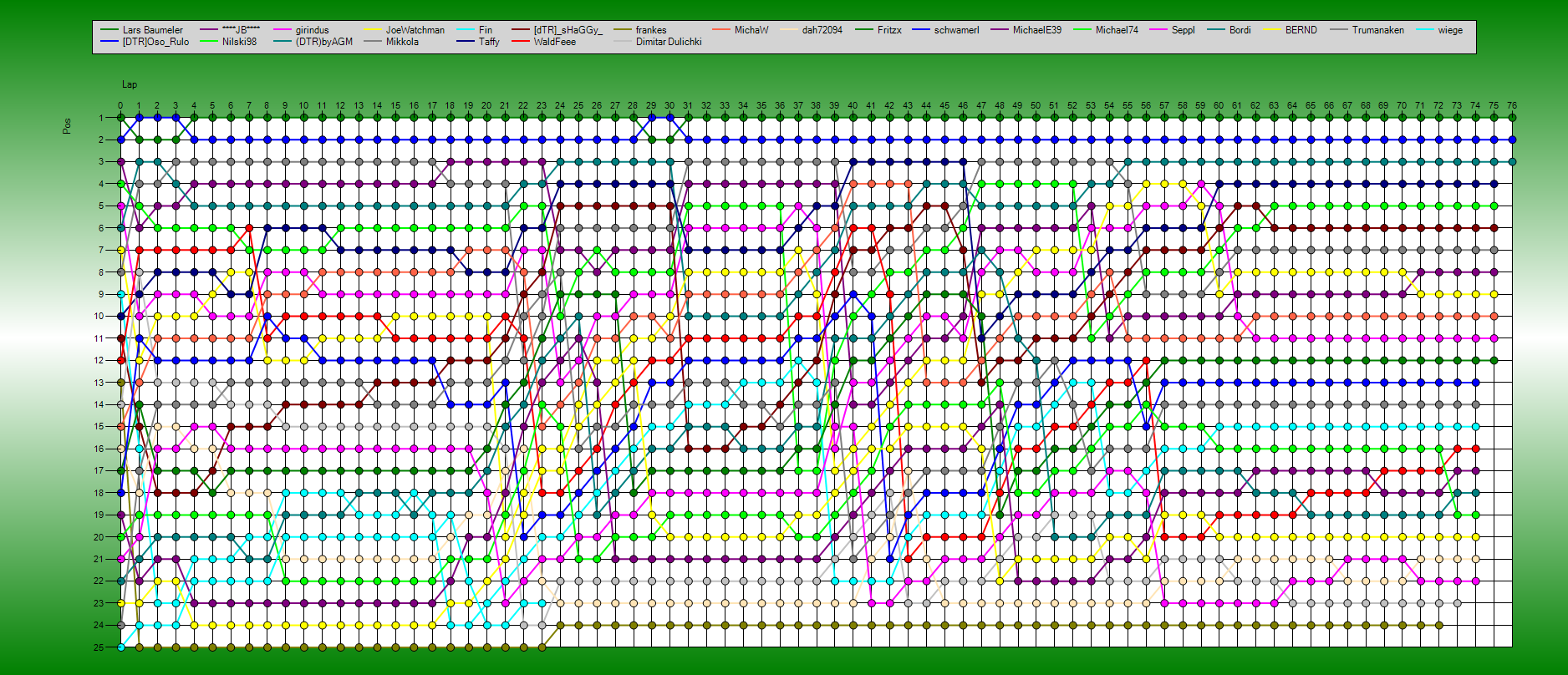
Task: Click the wiege cyan legend line
Action: [1424, 30]
